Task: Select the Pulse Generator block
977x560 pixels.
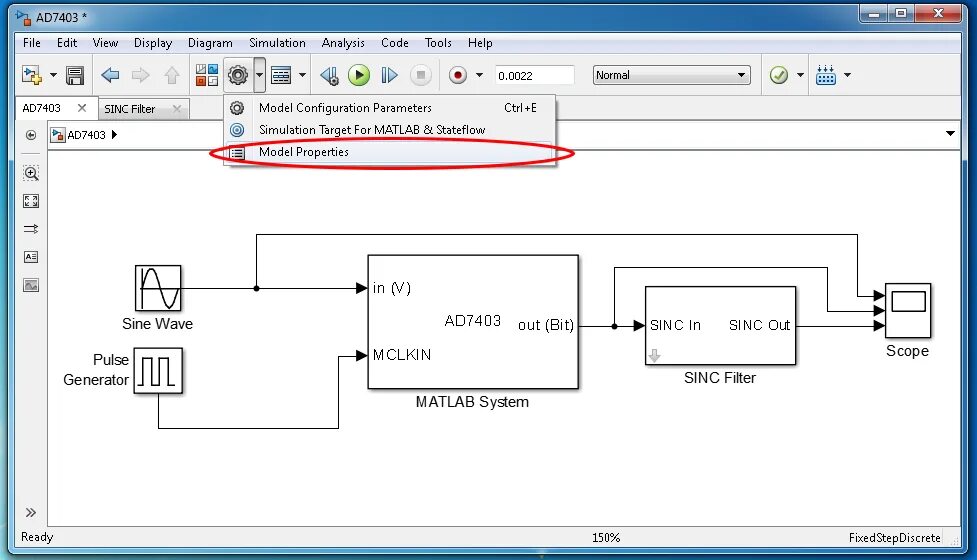Action: pyautogui.click(x=158, y=371)
